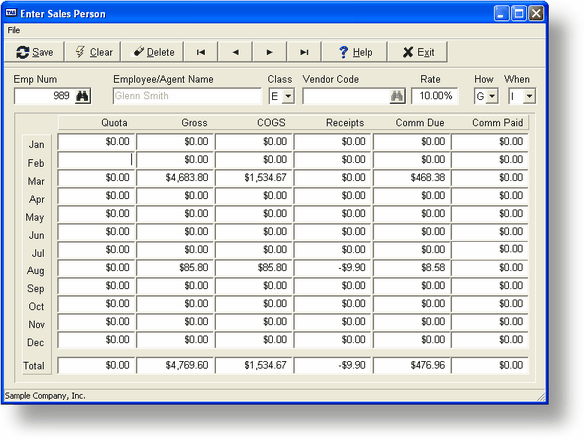The image size is (584, 440).
Task: Click the Employee/Agent Name field
Action: point(187,96)
